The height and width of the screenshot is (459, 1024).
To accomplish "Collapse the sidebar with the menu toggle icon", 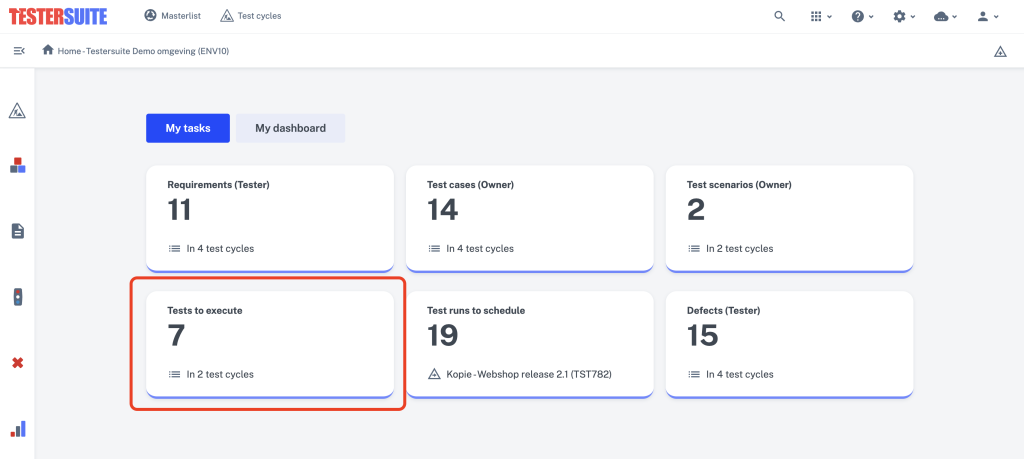I will click(19, 50).
